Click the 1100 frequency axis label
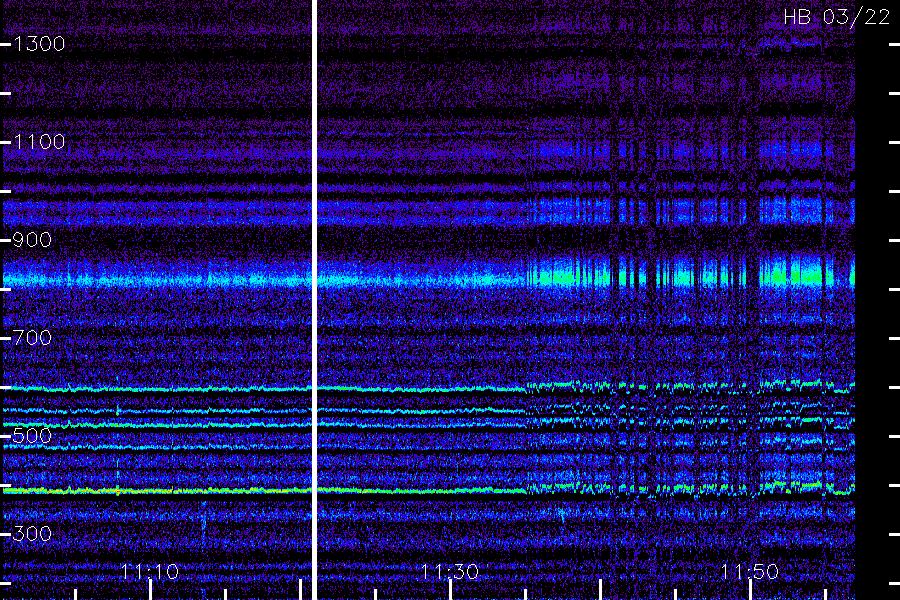This screenshot has height=600, width=900. [39, 142]
